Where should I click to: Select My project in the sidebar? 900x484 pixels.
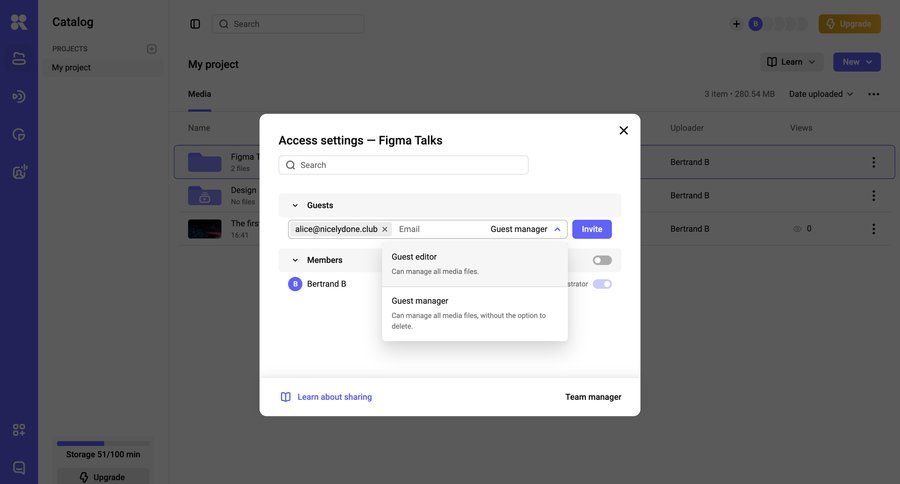[103, 68]
